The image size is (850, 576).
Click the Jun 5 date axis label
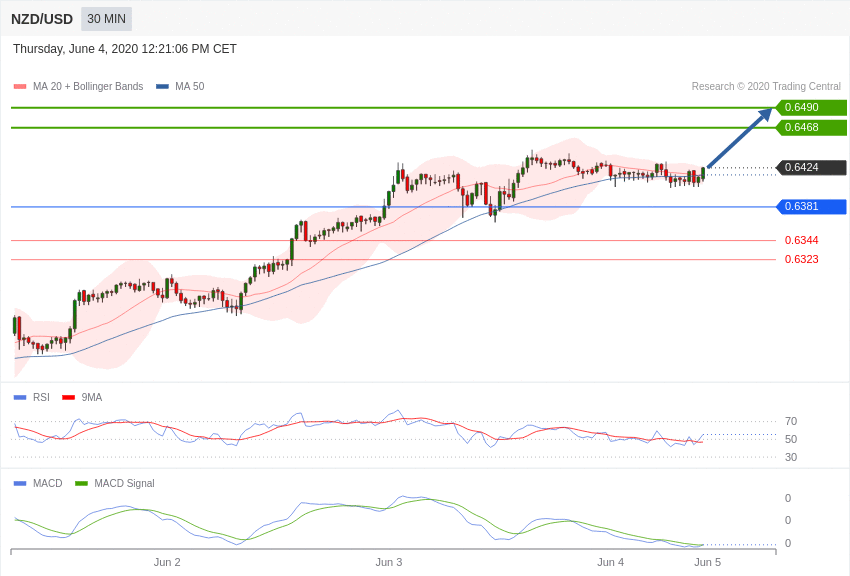707,562
